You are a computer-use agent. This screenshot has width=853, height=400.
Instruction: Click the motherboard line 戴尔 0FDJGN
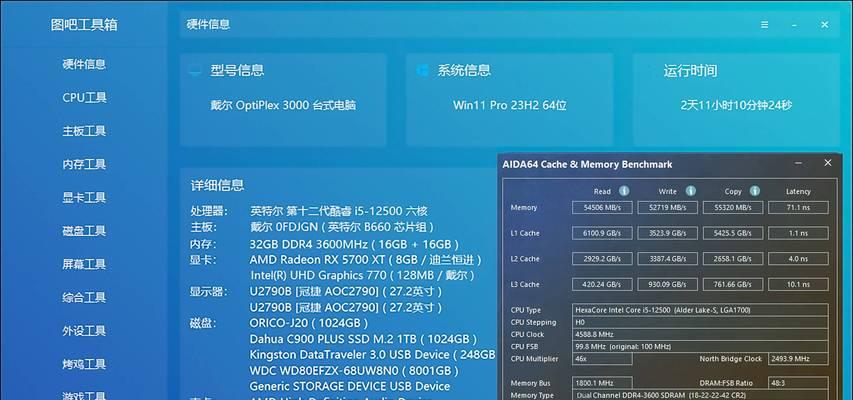pyautogui.click(x=342, y=227)
